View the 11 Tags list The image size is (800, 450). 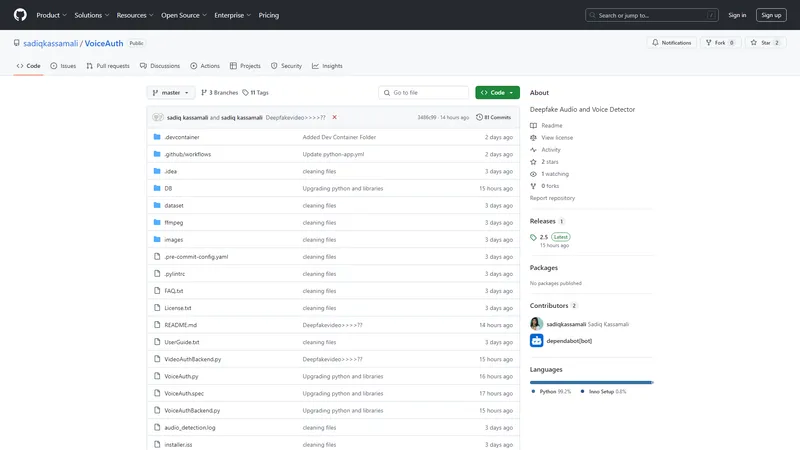coord(256,92)
